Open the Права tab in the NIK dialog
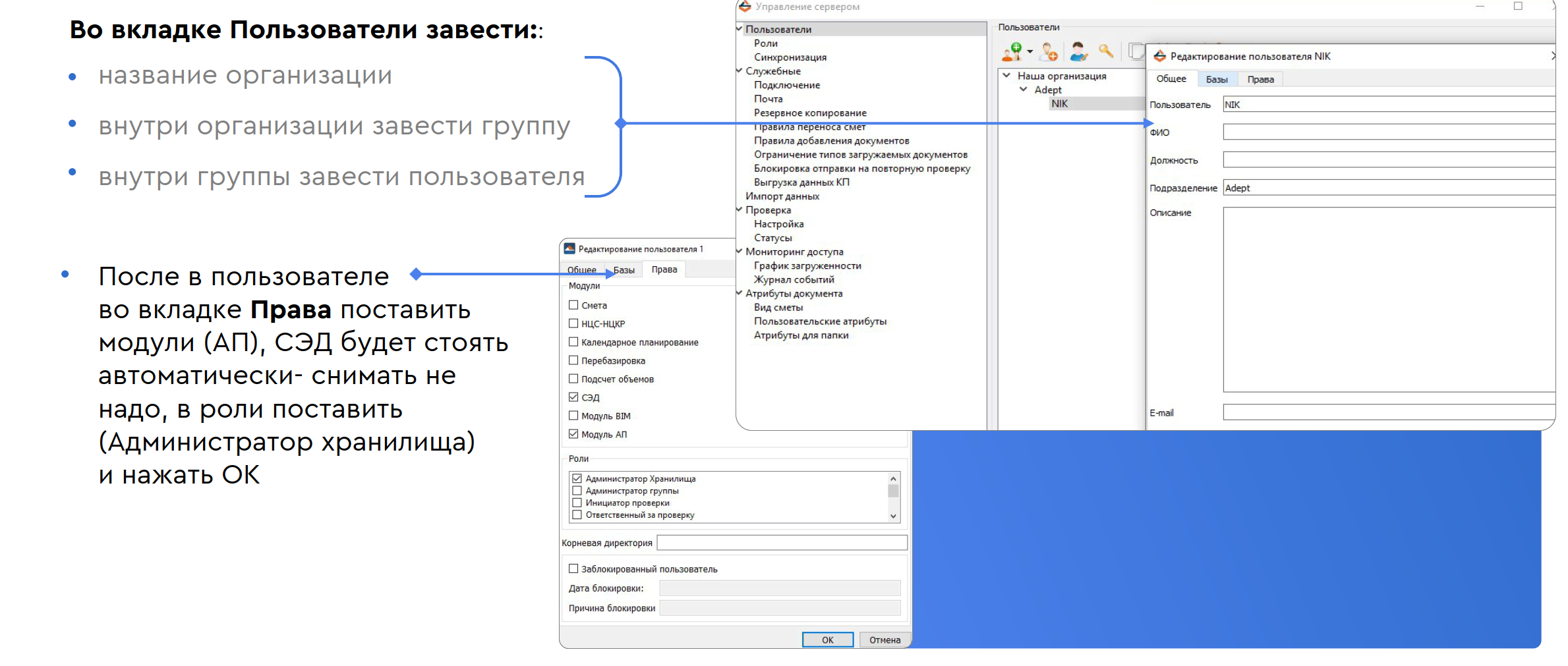The height and width of the screenshot is (666, 1568). click(x=1260, y=79)
